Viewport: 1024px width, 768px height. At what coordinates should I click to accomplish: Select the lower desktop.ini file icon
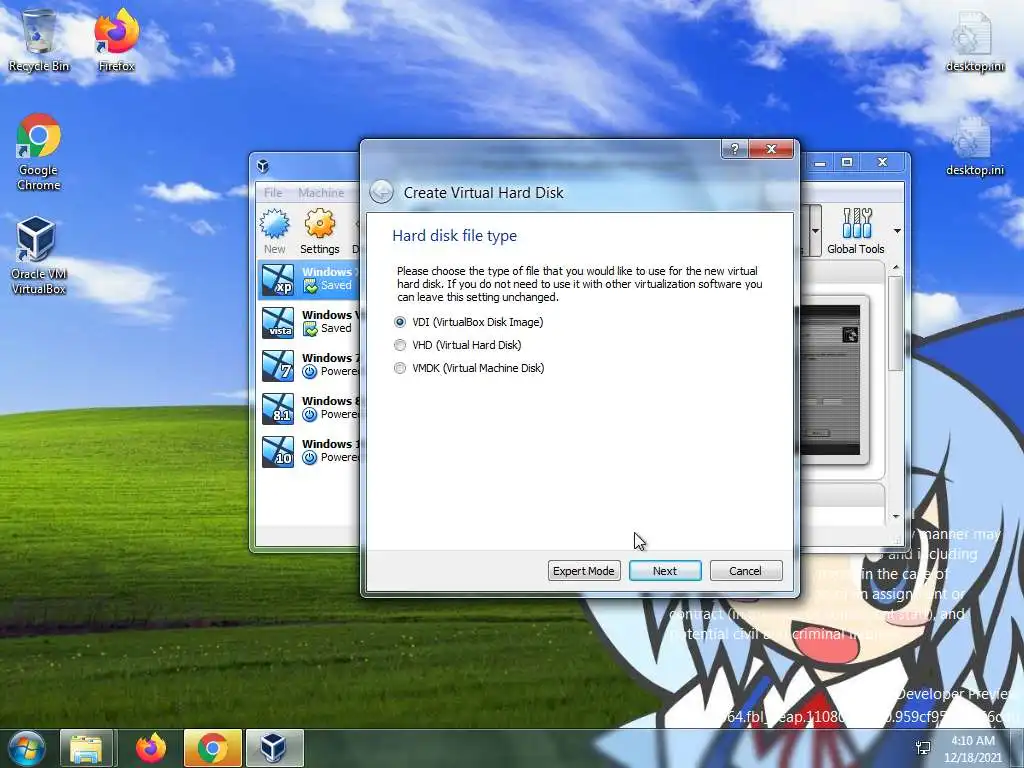pos(975,145)
